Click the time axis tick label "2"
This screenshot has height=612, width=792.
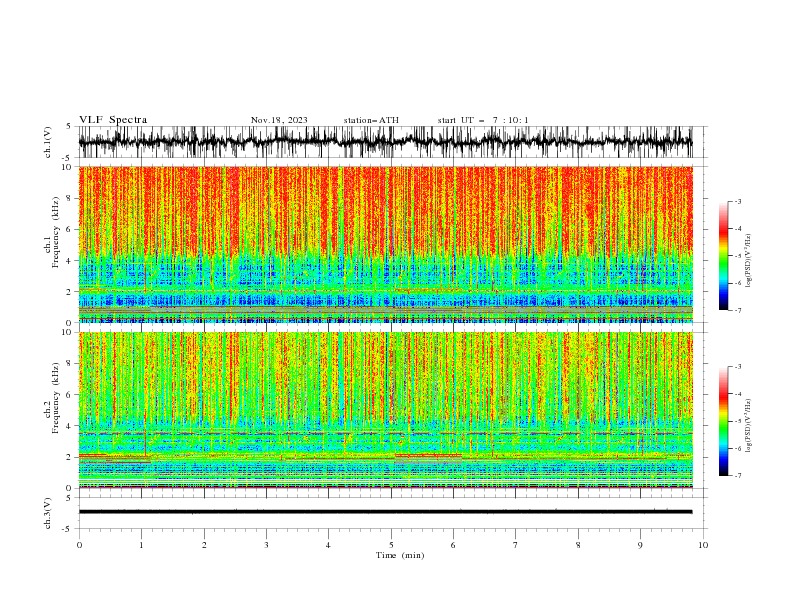204,545
